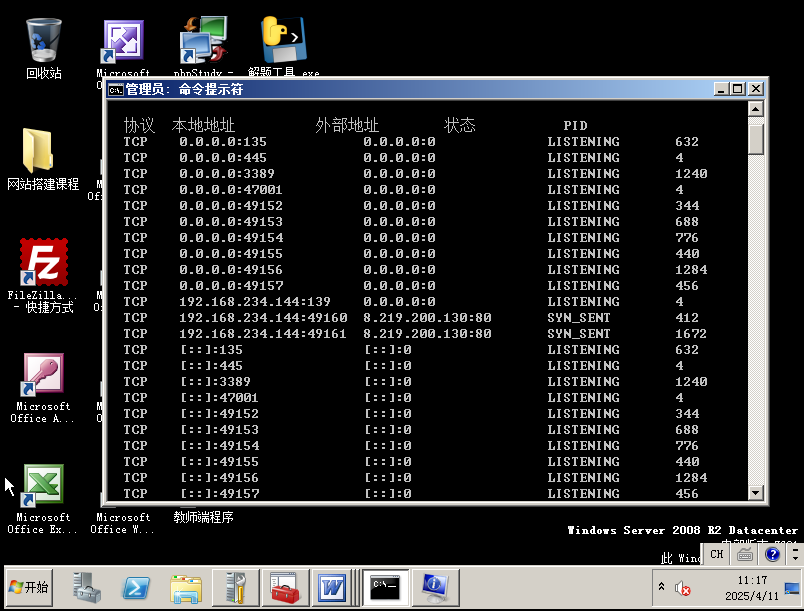Open the server tools wrench taskbar icon
The height and width of the screenshot is (611, 804).
235,587
